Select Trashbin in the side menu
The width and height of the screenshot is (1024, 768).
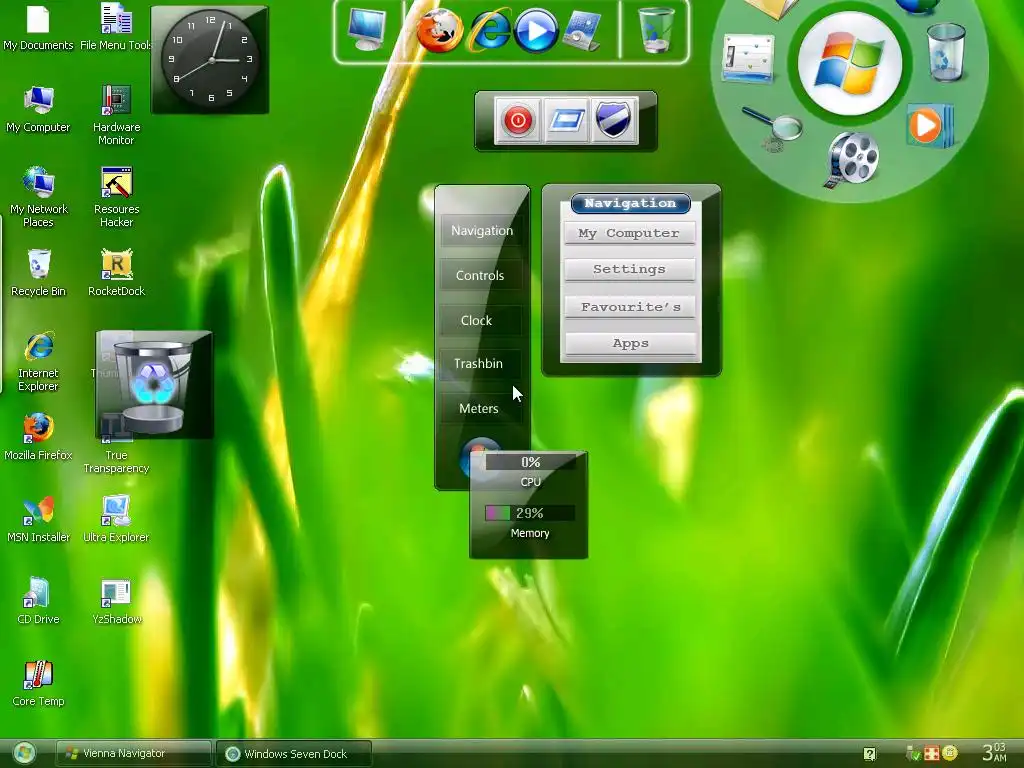tap(479, 364)
